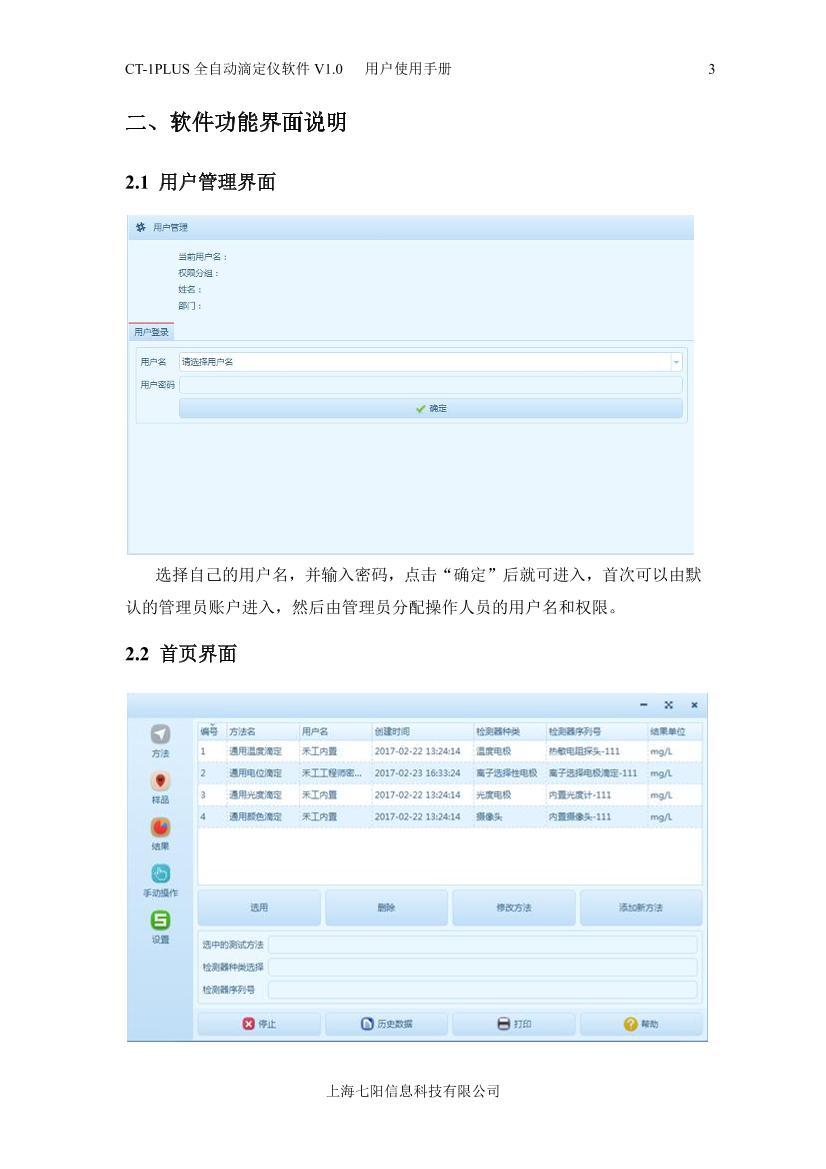Select the 通用温度滴定 method row
The image size is (826, 1169).
(450, 752)
